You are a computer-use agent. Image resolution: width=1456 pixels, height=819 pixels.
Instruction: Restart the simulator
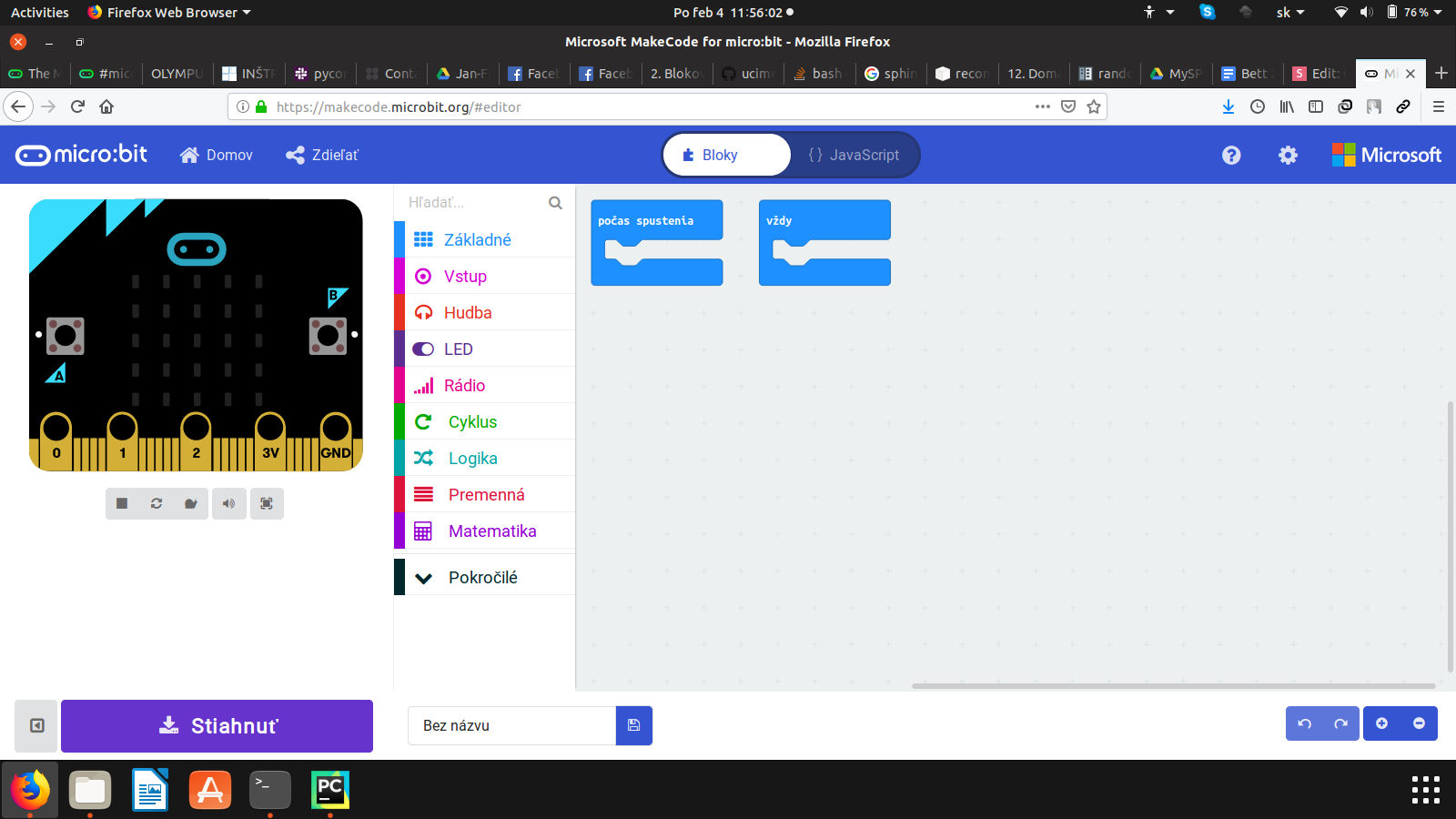pyautogui.click(x=157, y=503)
